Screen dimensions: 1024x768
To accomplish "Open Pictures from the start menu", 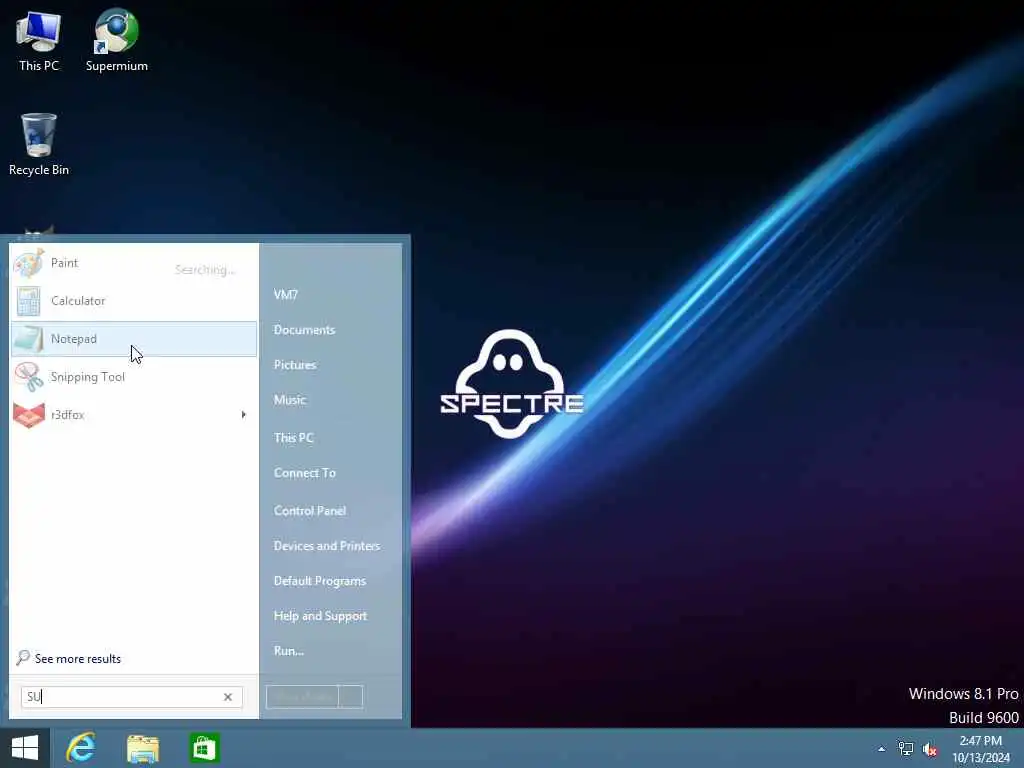I will [295, 365].
